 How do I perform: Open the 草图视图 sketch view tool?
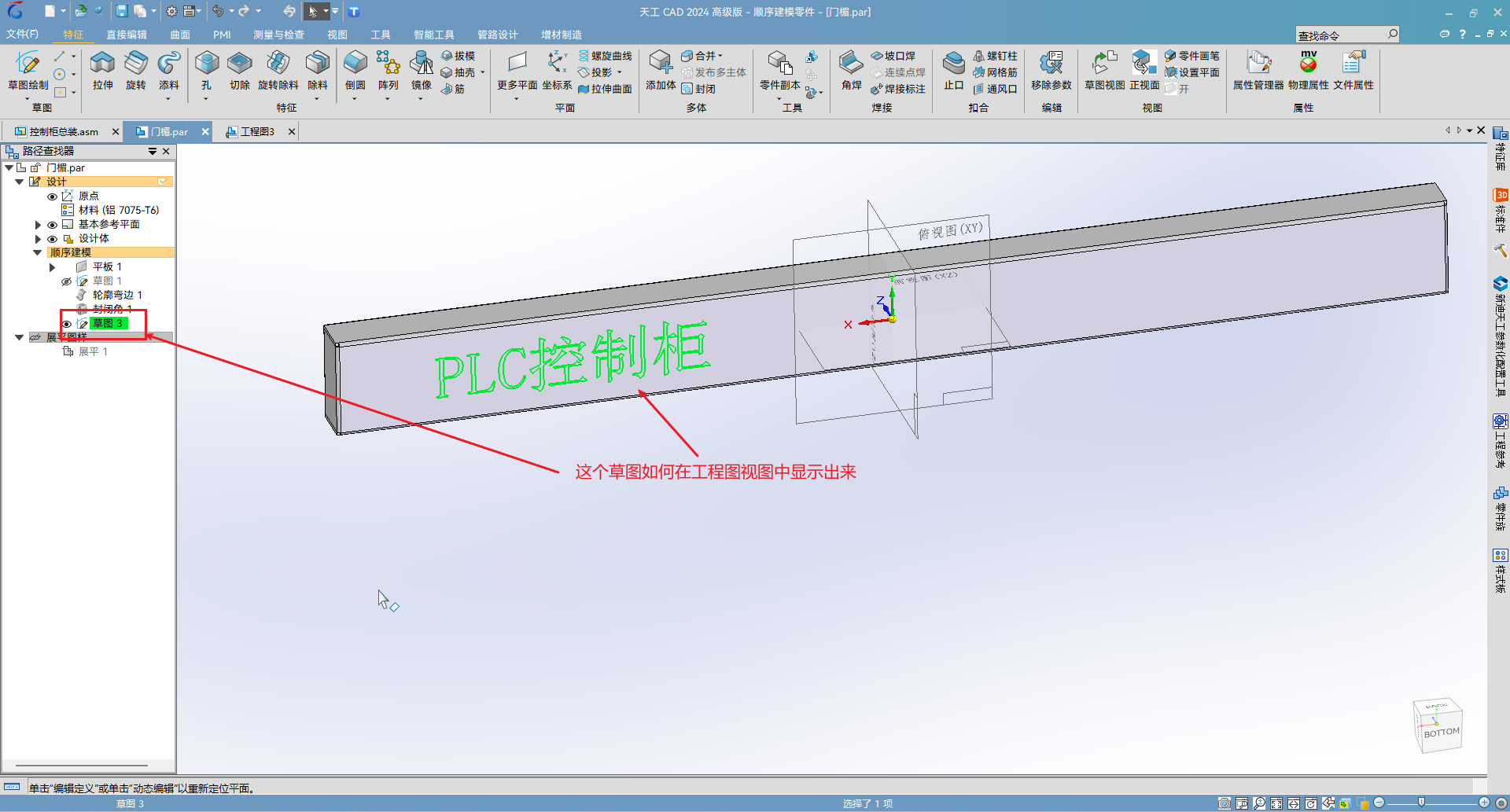[1104, 70]
